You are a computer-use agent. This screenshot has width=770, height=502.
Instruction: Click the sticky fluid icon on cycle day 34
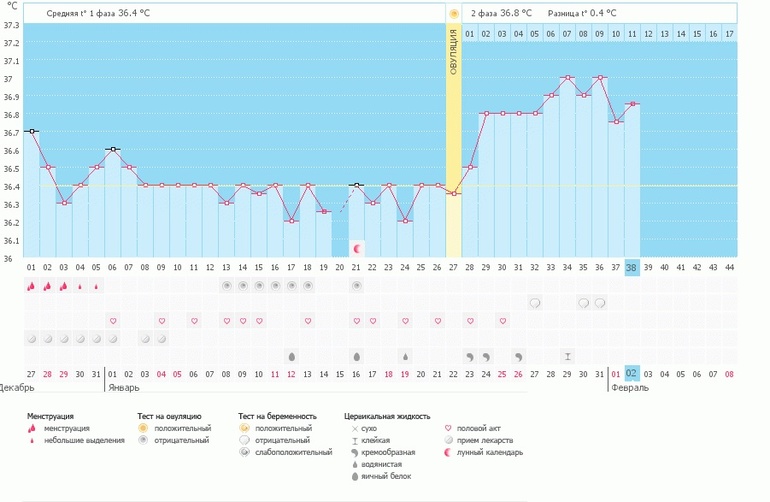point(567,356)
